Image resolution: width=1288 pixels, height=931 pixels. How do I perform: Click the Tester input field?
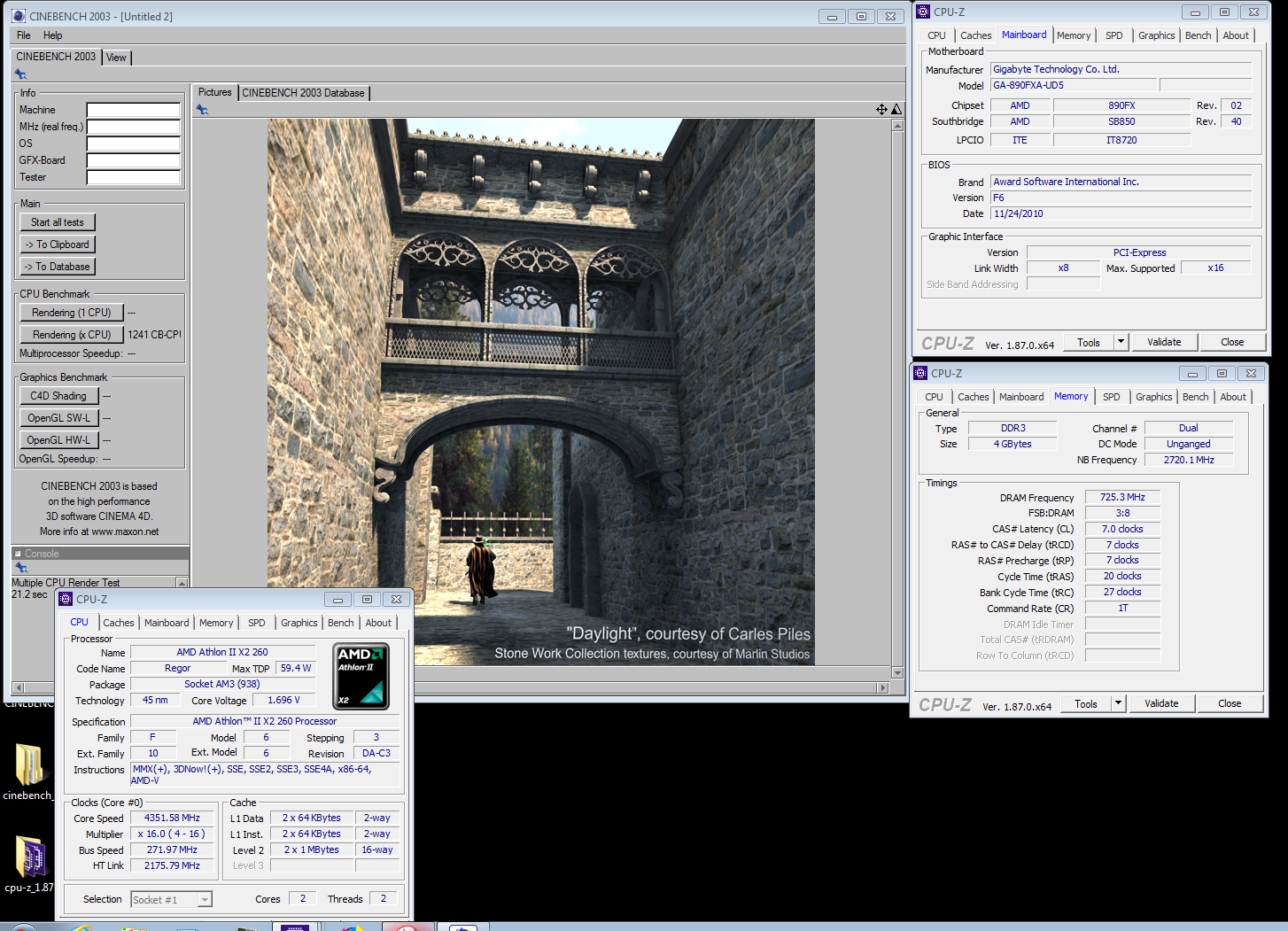(x=133, y=177)
